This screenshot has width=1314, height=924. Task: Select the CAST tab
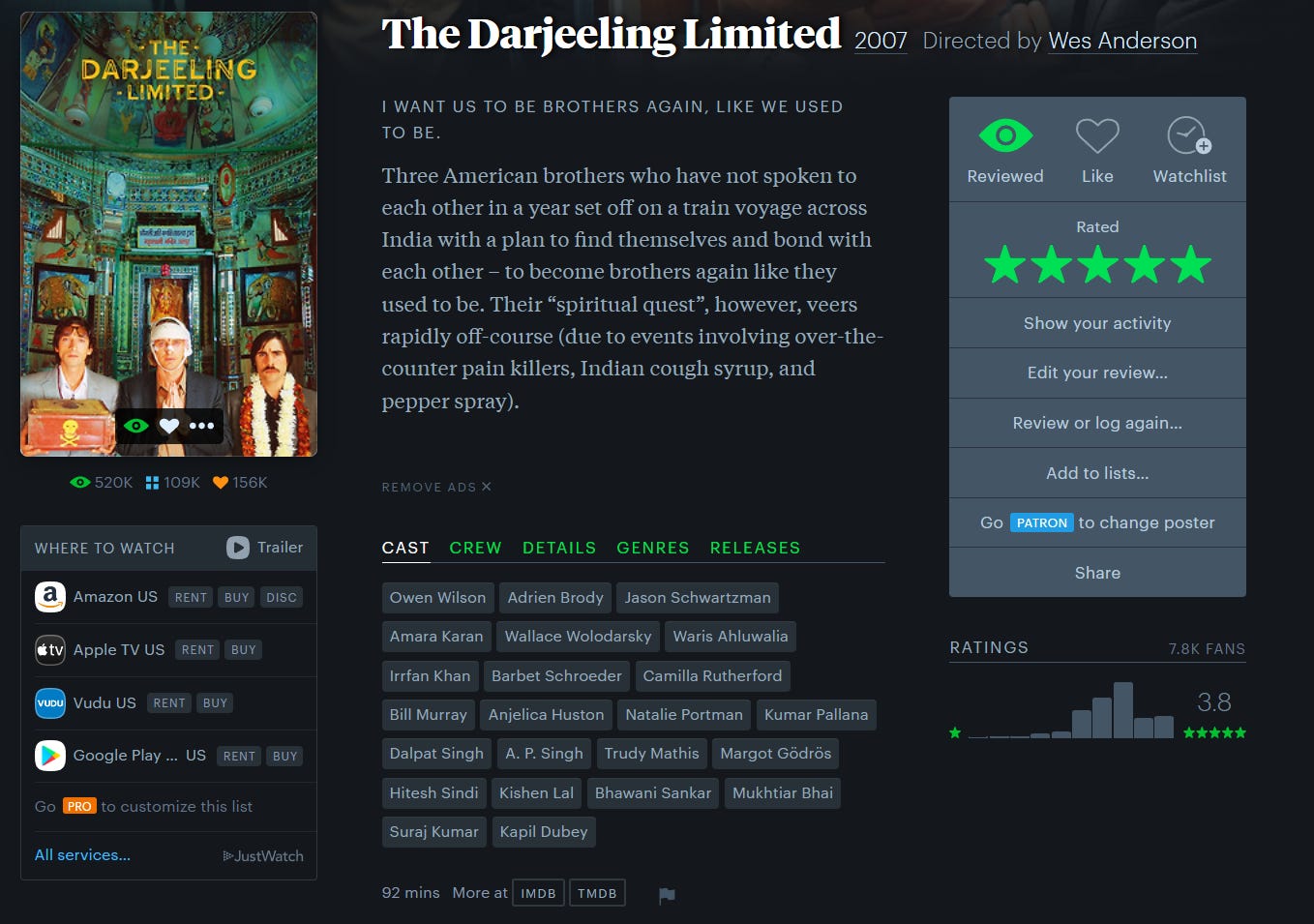click(x=405, y=548)
